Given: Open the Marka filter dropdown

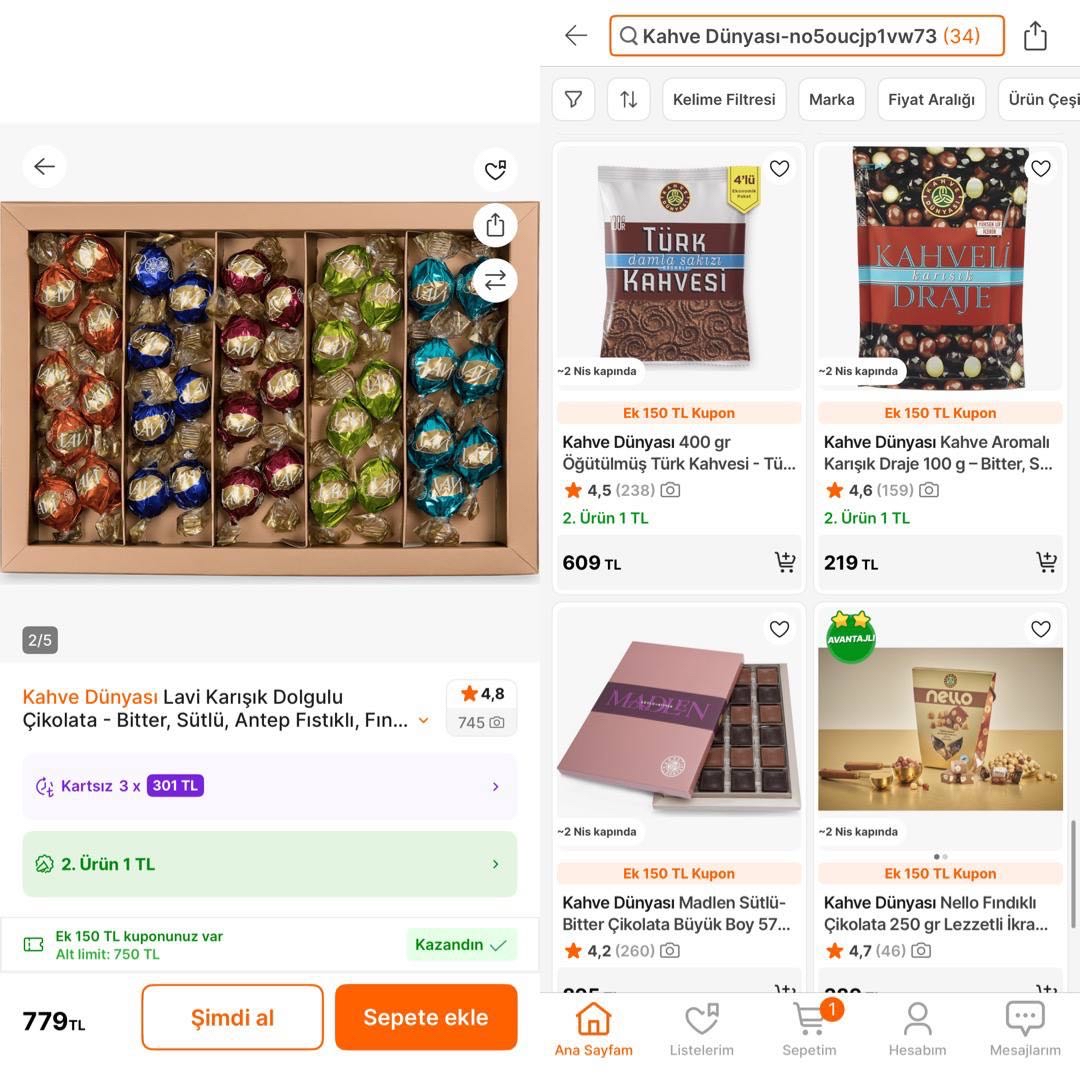Looking at the screenshot, I should [x=831, y=100].
